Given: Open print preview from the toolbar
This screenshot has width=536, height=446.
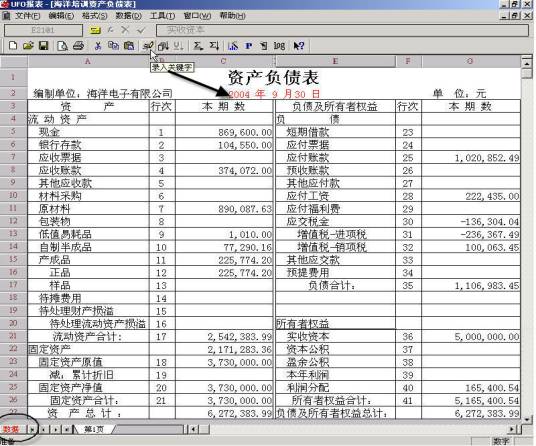Looking at the screenshot, I should point(62,45).
